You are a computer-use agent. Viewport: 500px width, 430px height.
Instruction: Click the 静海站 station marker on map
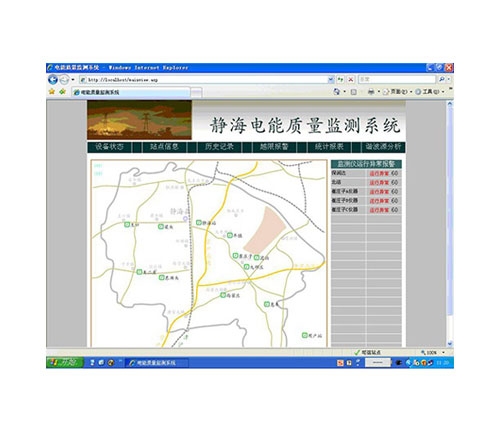199,222
